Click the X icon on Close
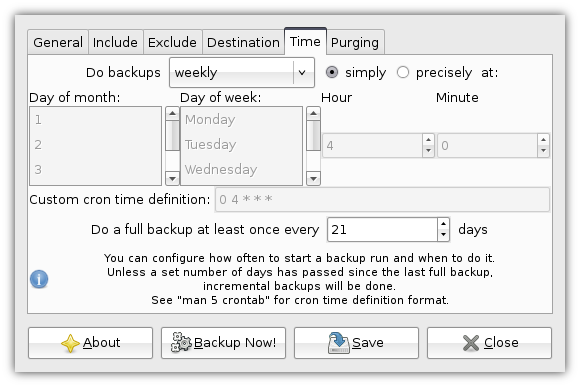The height and width of the screenshot is (387, 580). pyautogui.click(x=471, y=343)
